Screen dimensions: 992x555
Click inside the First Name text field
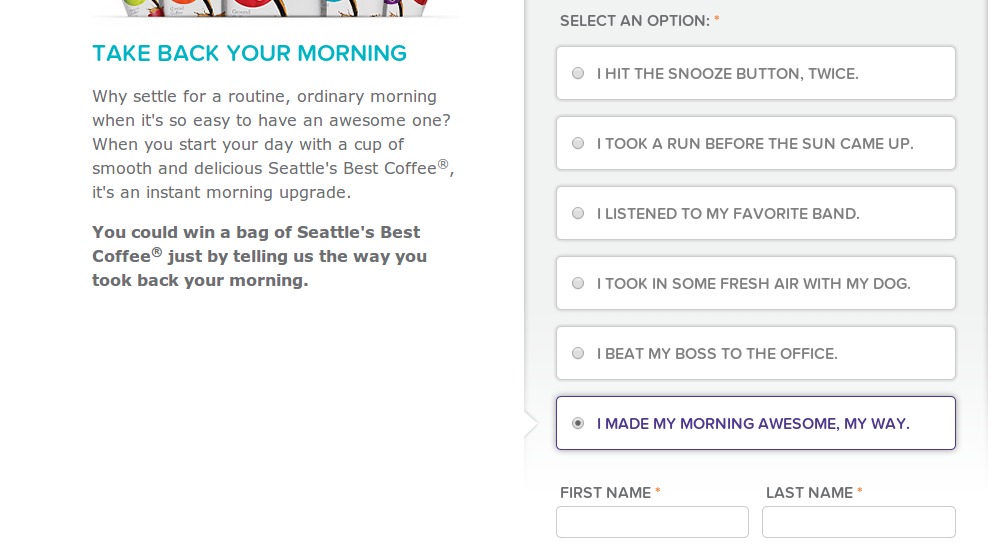[652, 522]
